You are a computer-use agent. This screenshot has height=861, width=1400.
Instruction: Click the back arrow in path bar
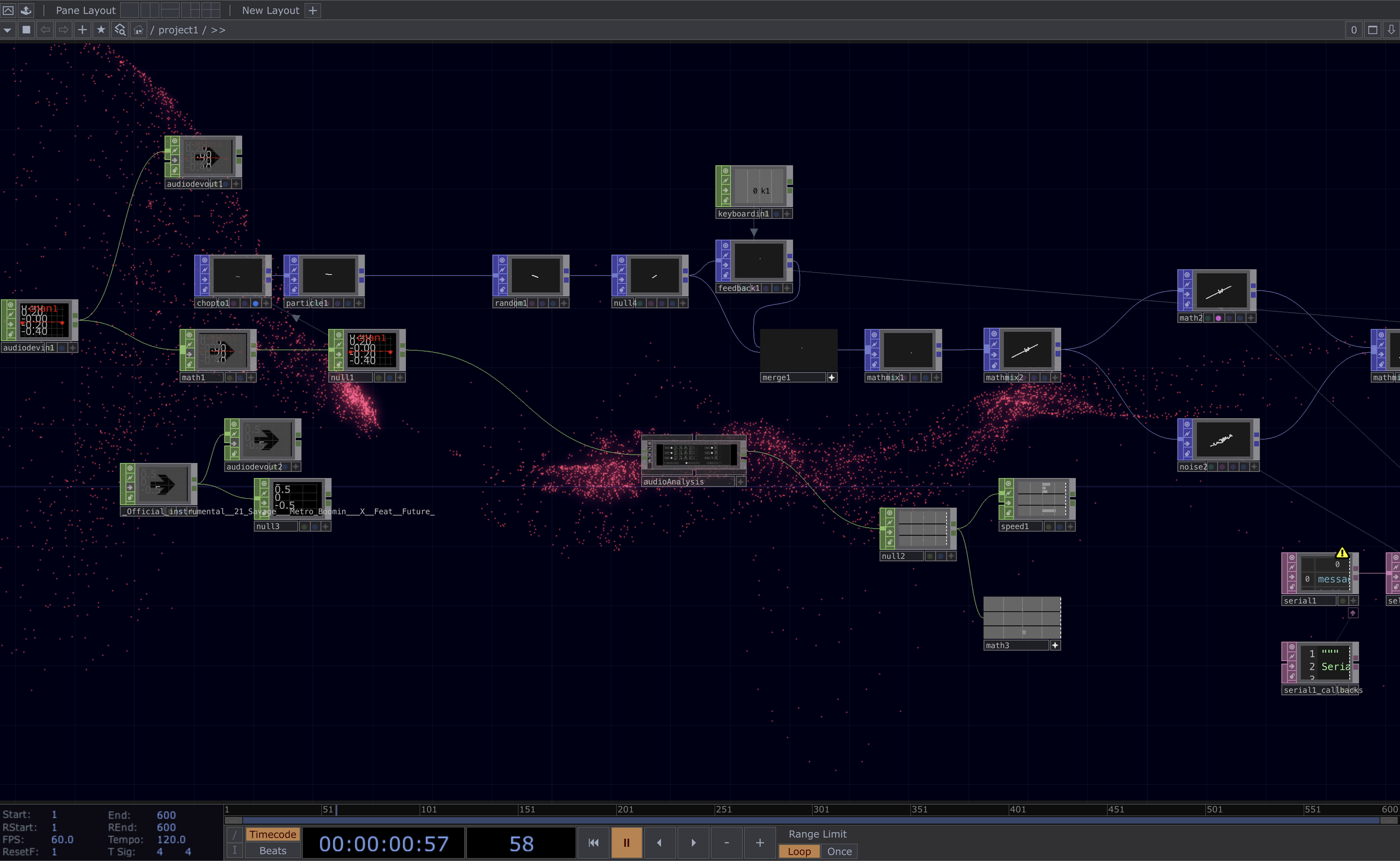pos(45,30)
